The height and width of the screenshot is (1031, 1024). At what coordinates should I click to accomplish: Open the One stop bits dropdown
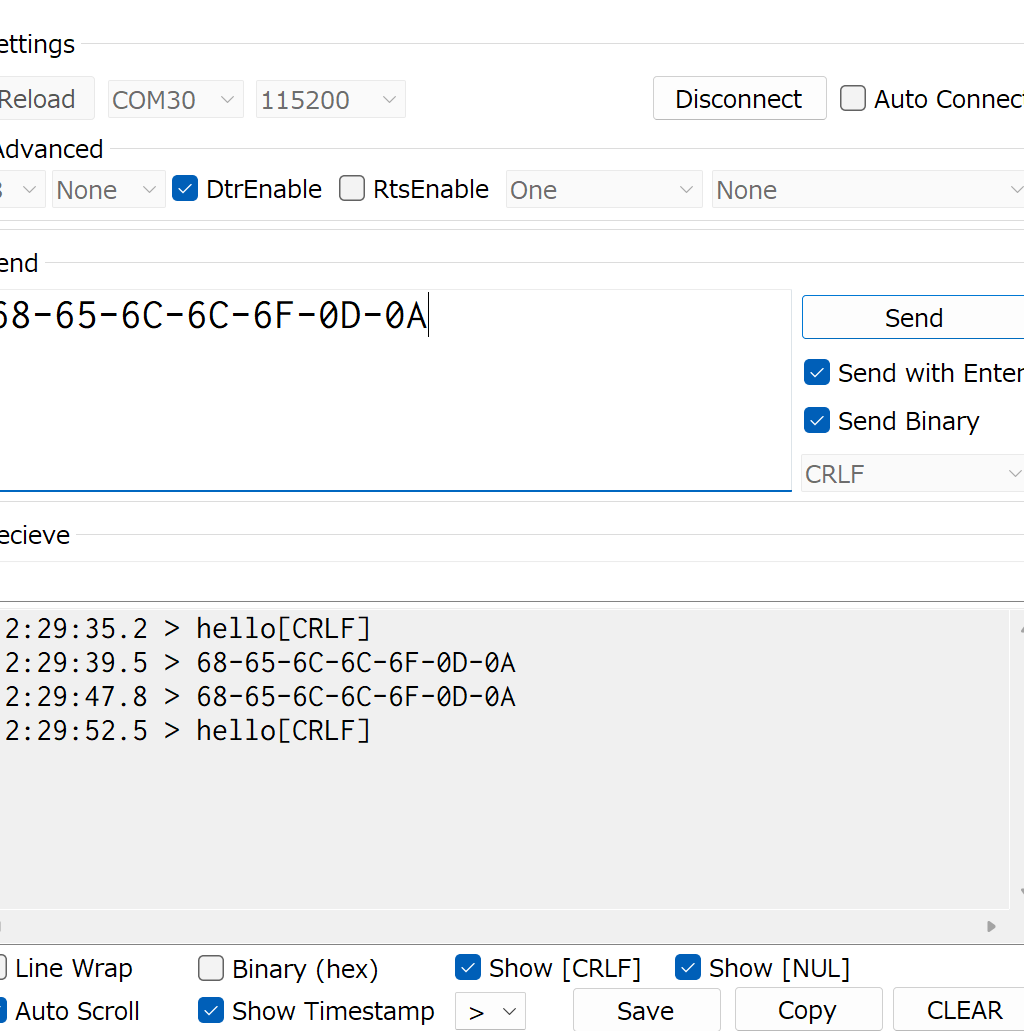coord(603,190)
